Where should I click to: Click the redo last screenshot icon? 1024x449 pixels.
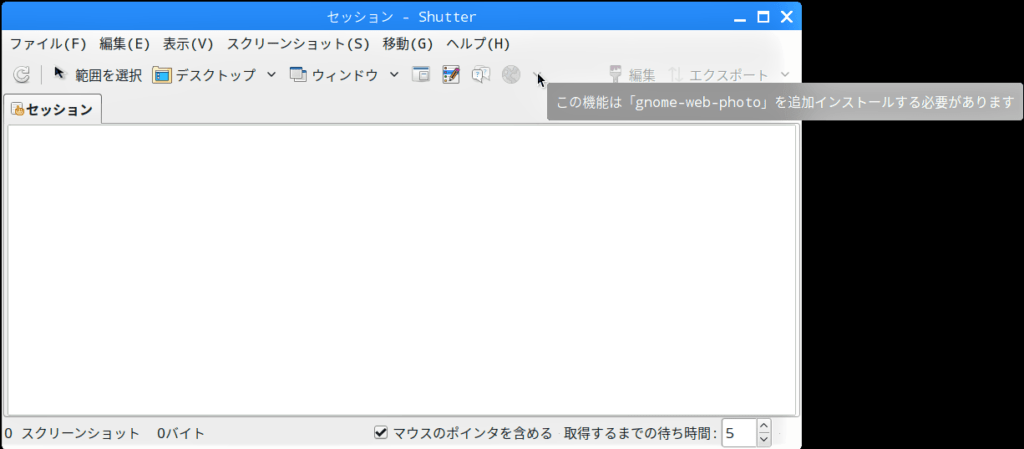[22, 75]
